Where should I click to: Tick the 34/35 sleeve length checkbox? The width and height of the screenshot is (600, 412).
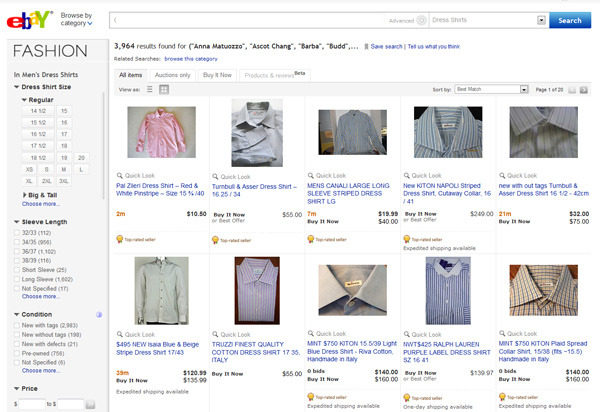[17, 242]
